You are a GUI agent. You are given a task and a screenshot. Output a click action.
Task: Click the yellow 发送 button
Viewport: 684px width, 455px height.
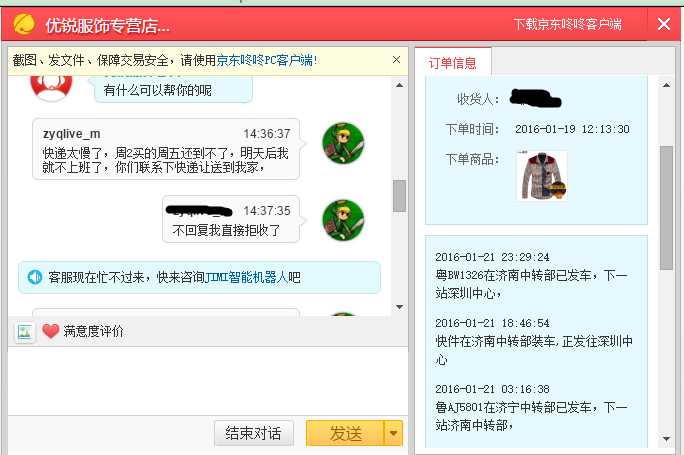click(x=345, y=433)
